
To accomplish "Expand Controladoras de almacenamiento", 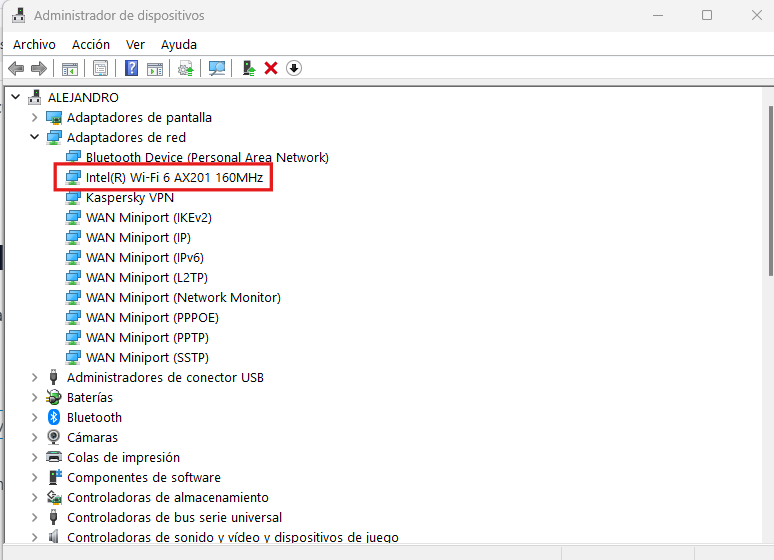I will (x=35, y=497).
